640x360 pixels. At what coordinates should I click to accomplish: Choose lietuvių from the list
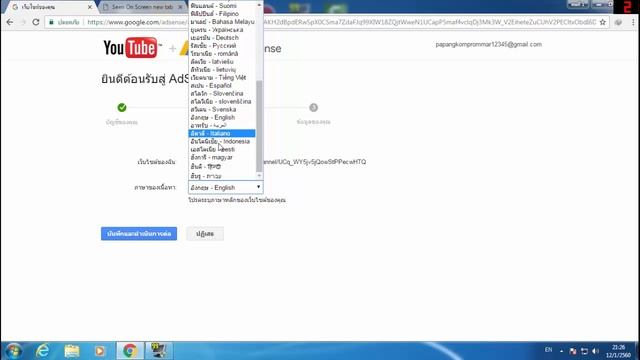[222, 69]
